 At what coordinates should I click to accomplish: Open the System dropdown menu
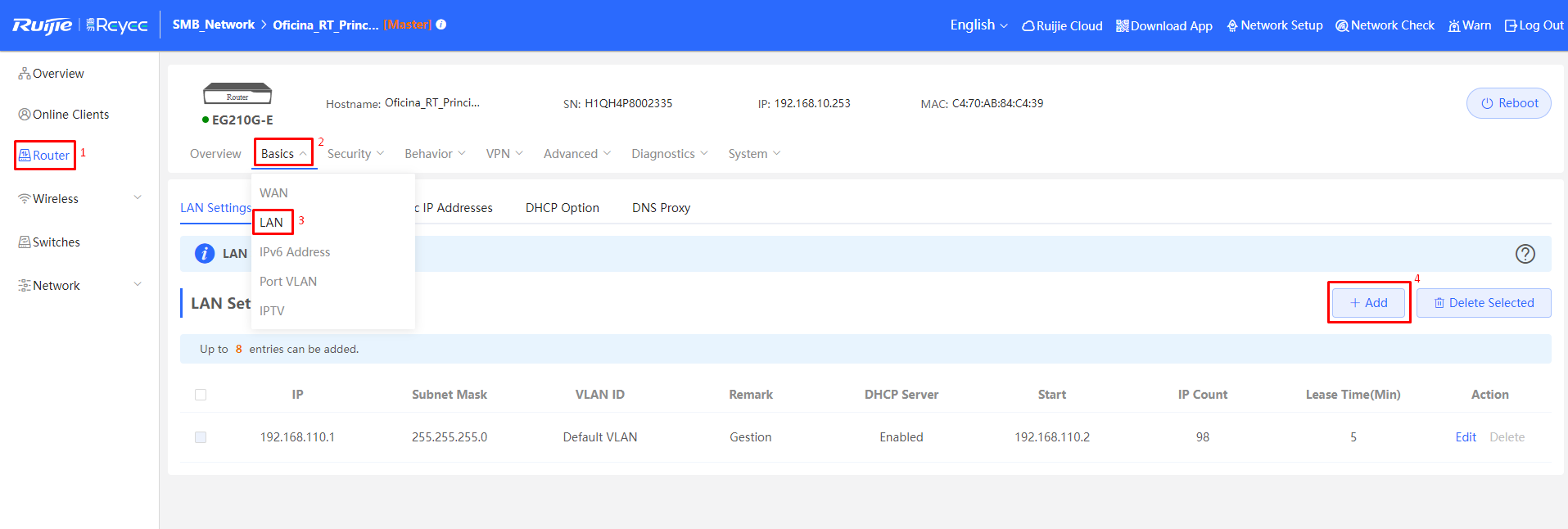click(754, 154)
